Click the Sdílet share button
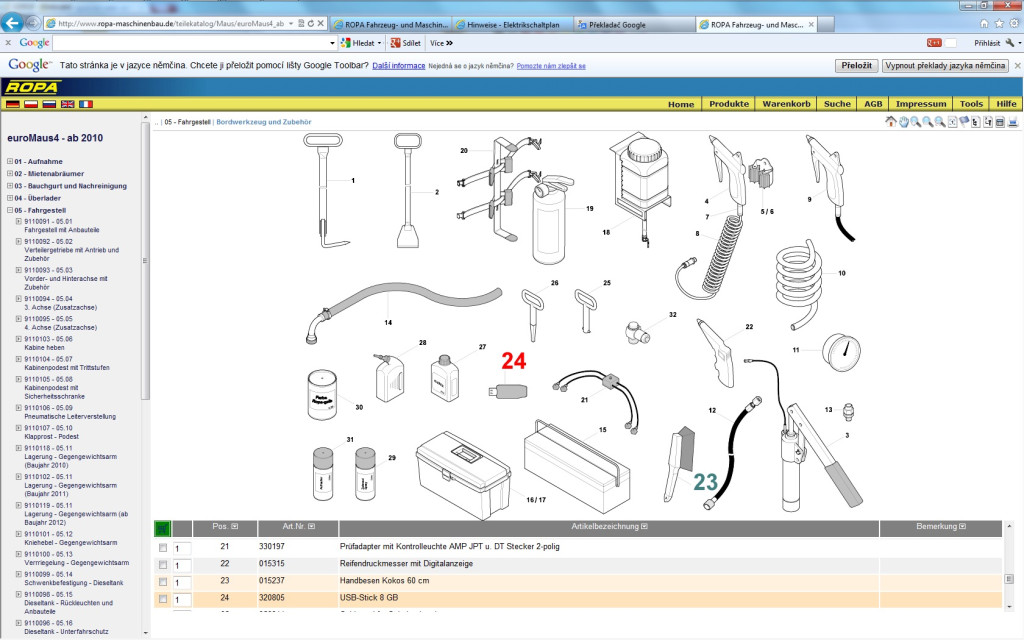Viewport: 1024px width, 640px height. click(x=406, y=43)
